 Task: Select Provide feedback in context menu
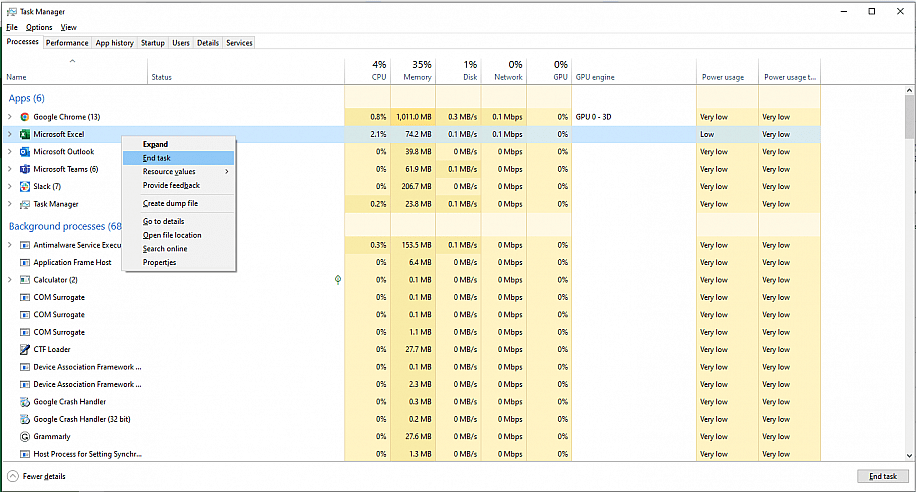[178, 185]
